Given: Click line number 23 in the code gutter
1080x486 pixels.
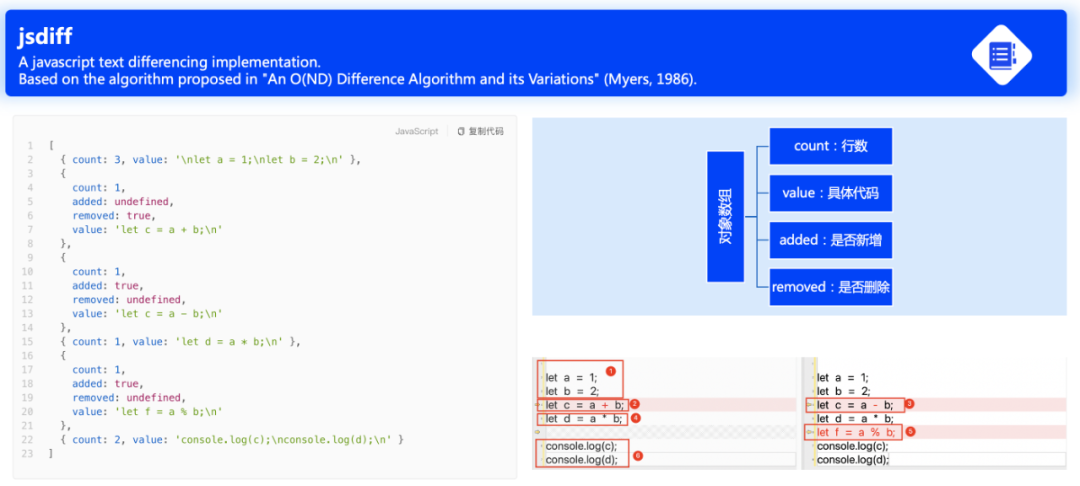Looking at the screenshot, I should [28, 454].
